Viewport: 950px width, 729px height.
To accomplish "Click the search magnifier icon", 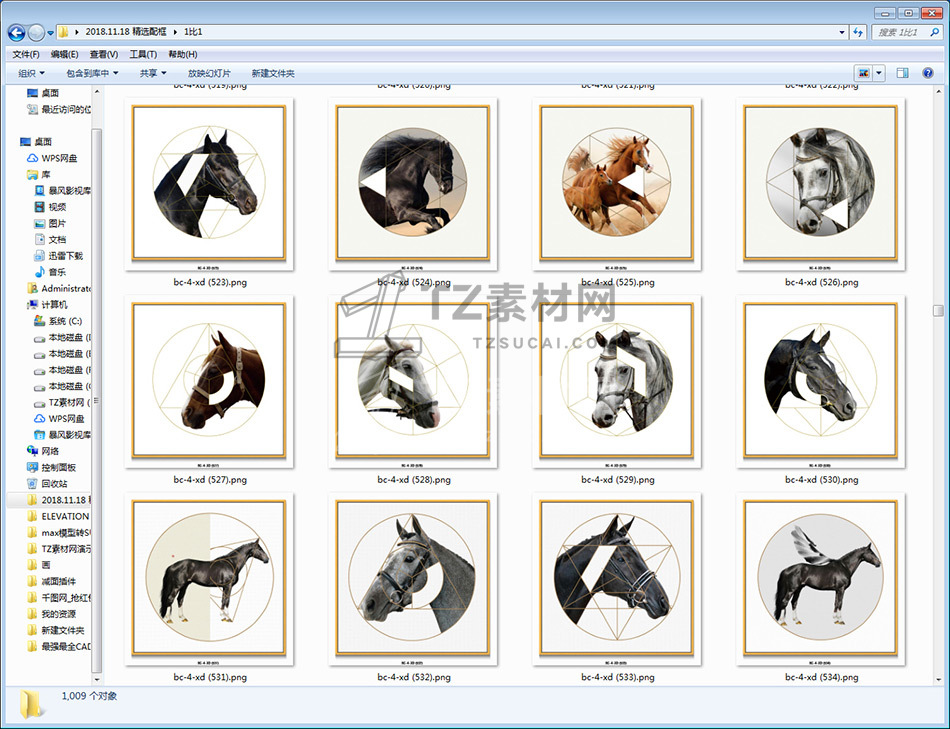I will click(x=935, y=32).
